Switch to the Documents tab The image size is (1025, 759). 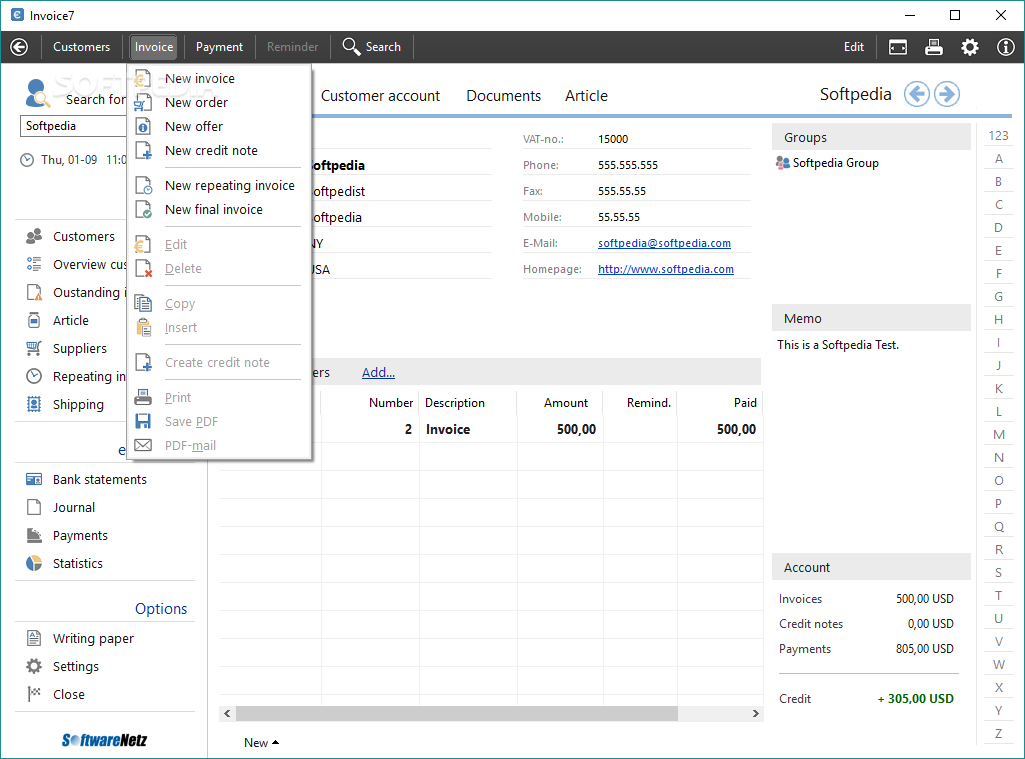click(x=503, y=96)
